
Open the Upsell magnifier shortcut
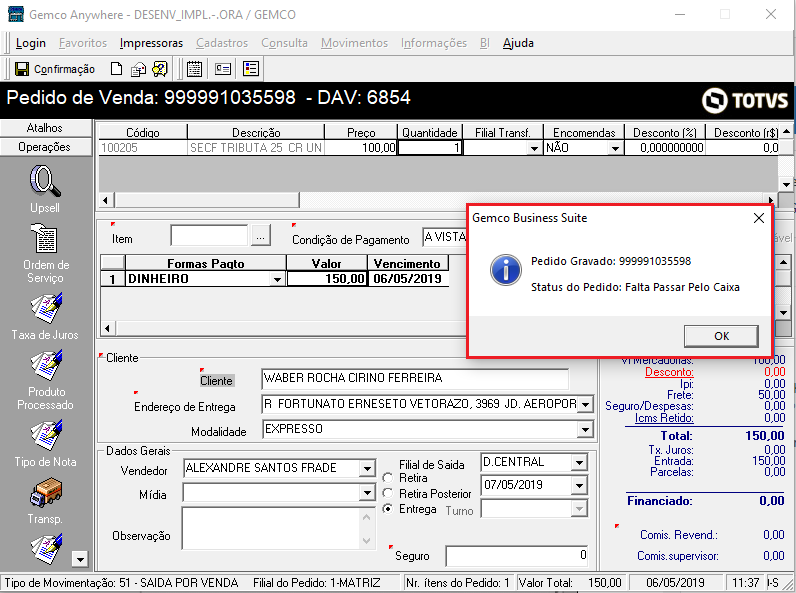coord(45,182)
